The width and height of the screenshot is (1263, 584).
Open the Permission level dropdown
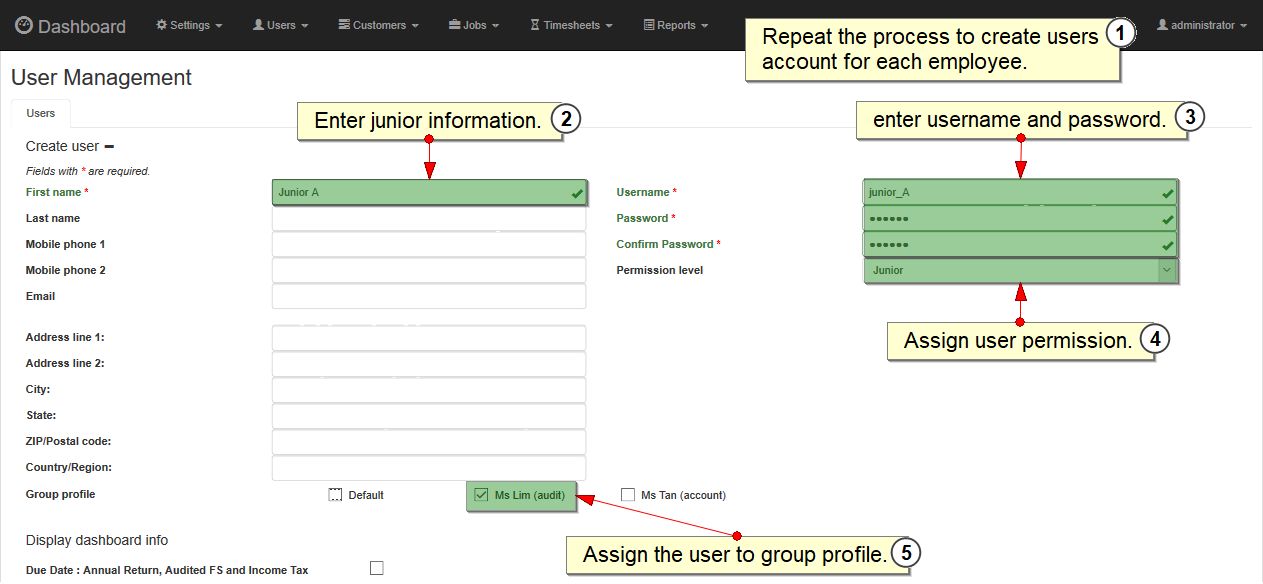point(1019,270)
